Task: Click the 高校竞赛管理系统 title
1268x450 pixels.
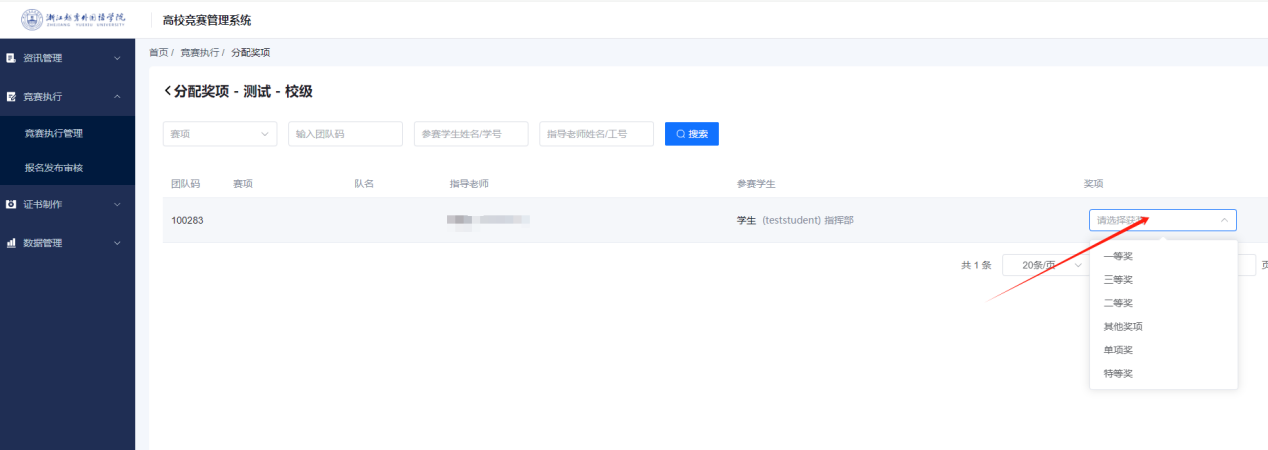Action: click(x=207, y=20)
